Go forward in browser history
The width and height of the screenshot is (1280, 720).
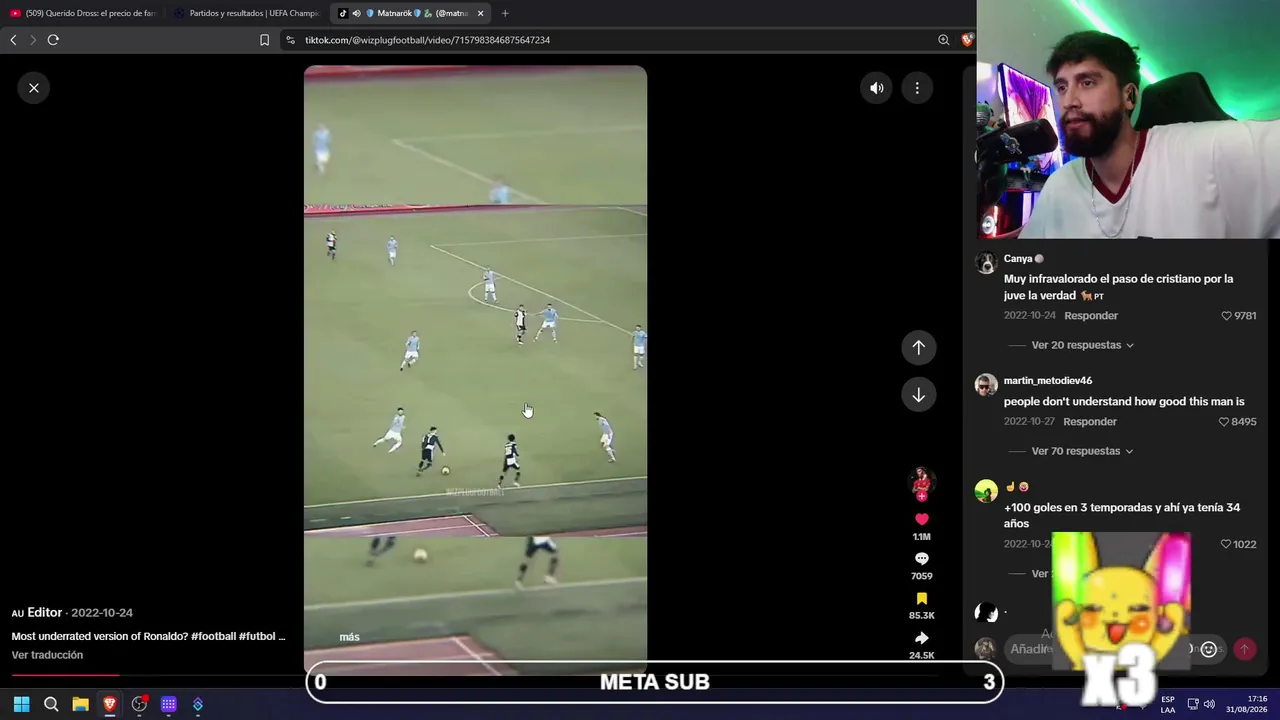[32, 40]
